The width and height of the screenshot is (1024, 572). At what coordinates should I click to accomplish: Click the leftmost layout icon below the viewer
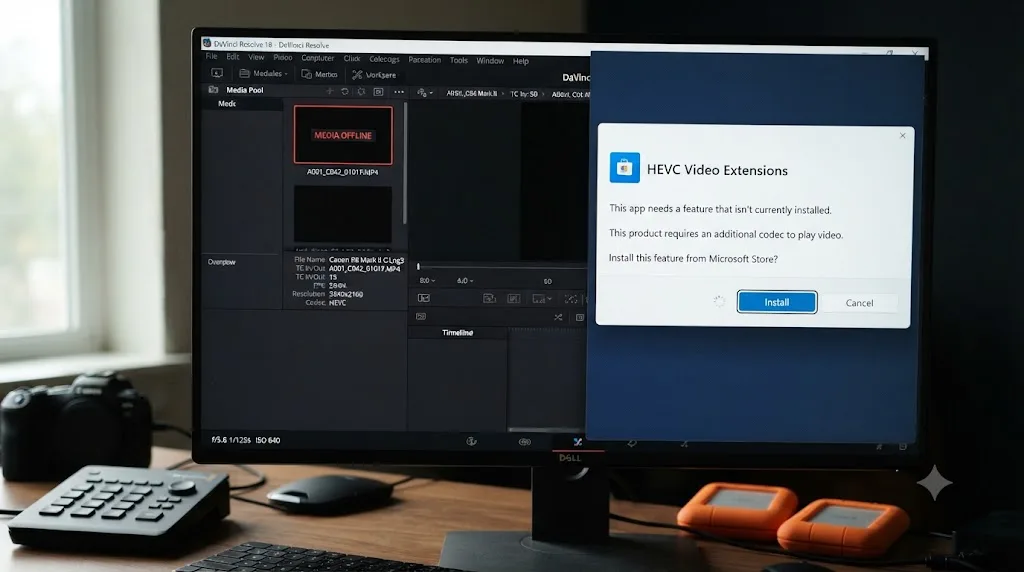coord(424,298)
